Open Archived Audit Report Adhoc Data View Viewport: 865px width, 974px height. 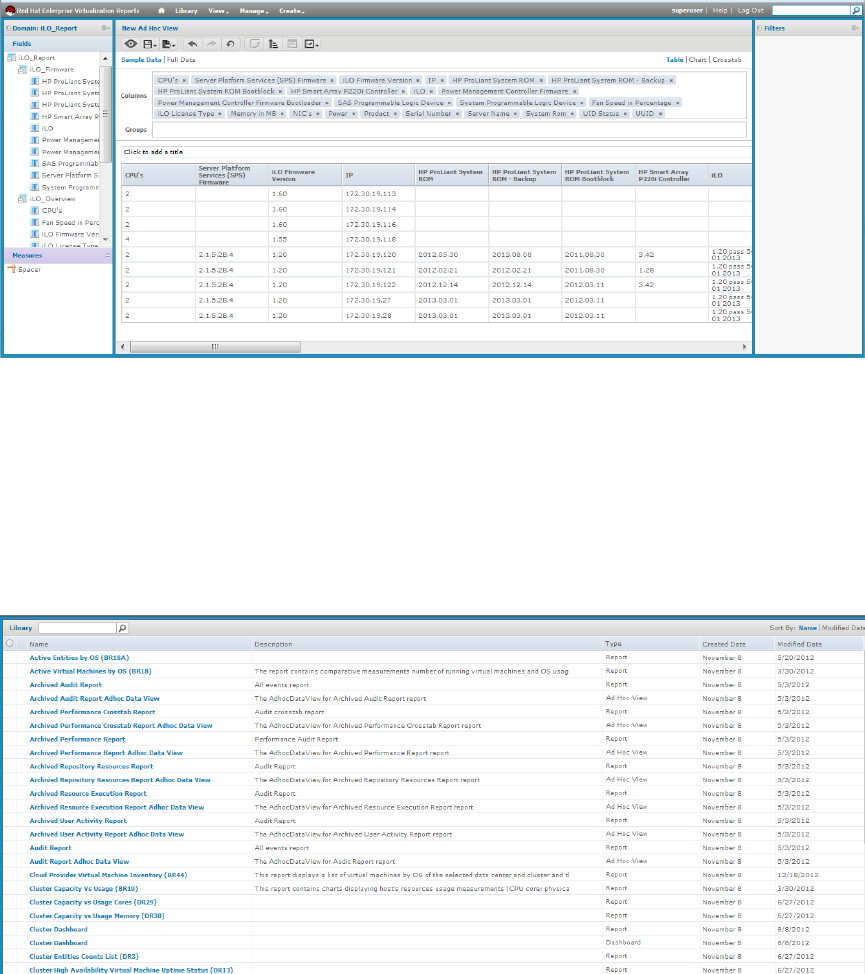pos(94,698)
